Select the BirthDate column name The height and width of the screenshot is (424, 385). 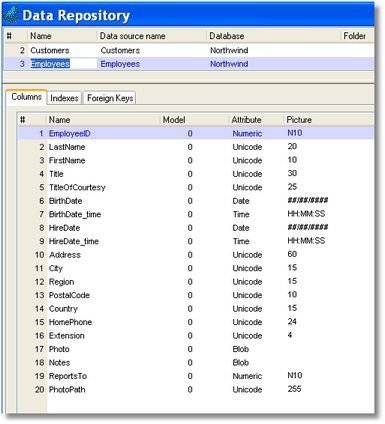coord(65,201)
